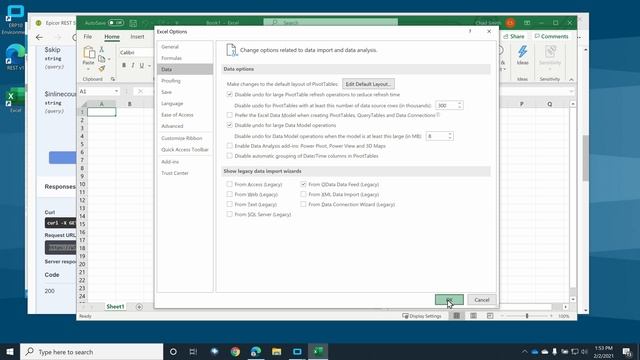Click the Share button in Excel
Viewport: 640px width, 360px height.
[514, 36]
